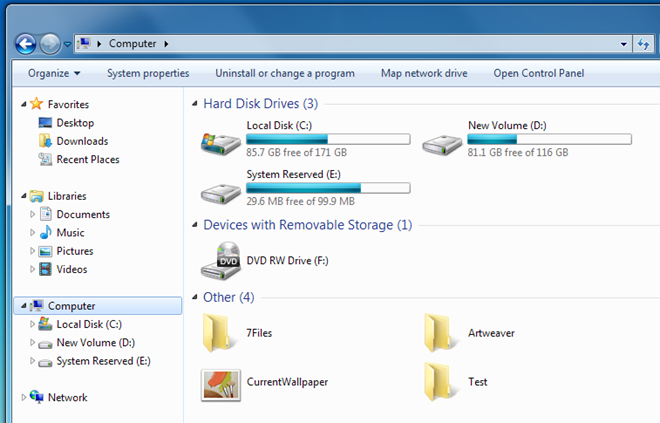Click Map network drive
Image resolution: width=660 pixels, height=423 pixels.
[x=424, y=73]
